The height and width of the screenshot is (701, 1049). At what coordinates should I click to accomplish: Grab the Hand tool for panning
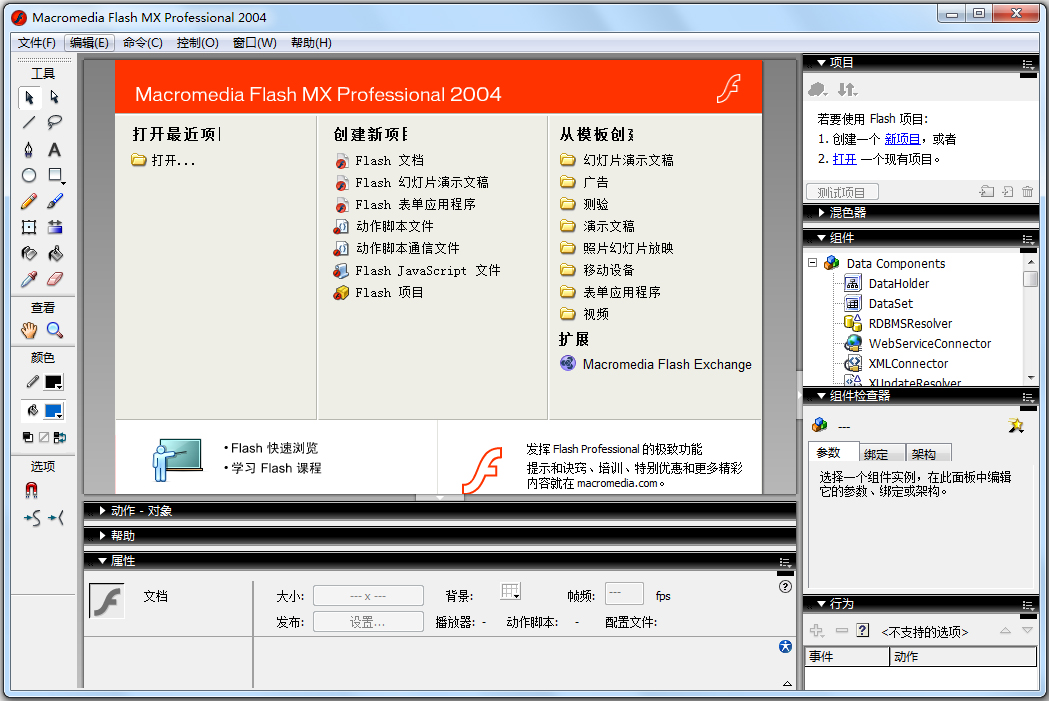pos(28,330)
